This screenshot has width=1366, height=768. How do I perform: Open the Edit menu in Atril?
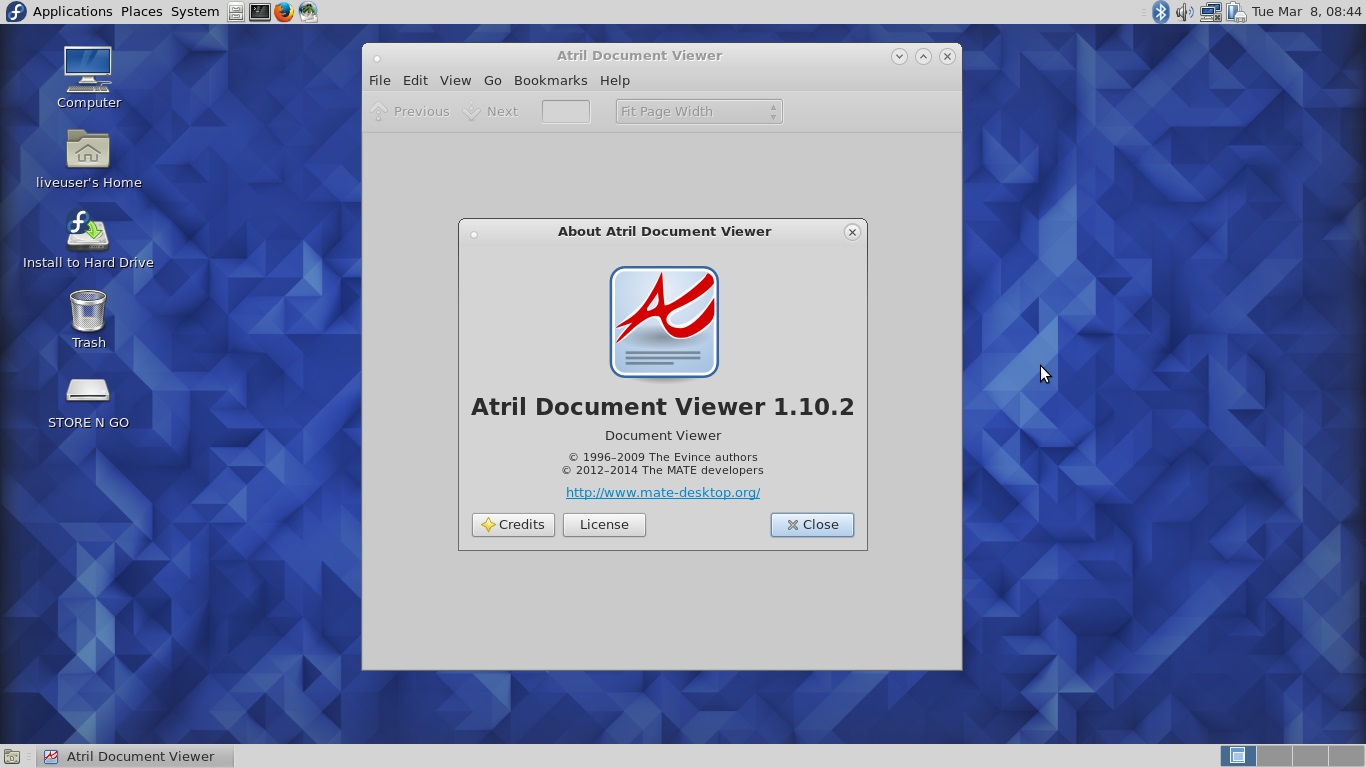click(x=415, y=80)
